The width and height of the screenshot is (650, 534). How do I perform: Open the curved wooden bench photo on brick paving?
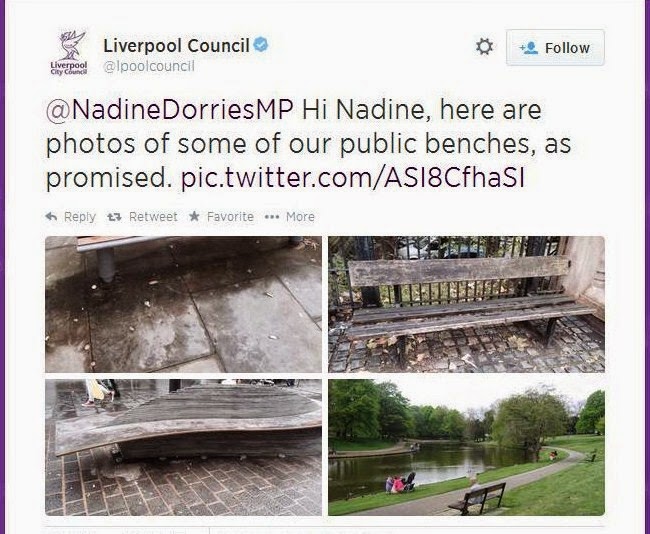183,447
